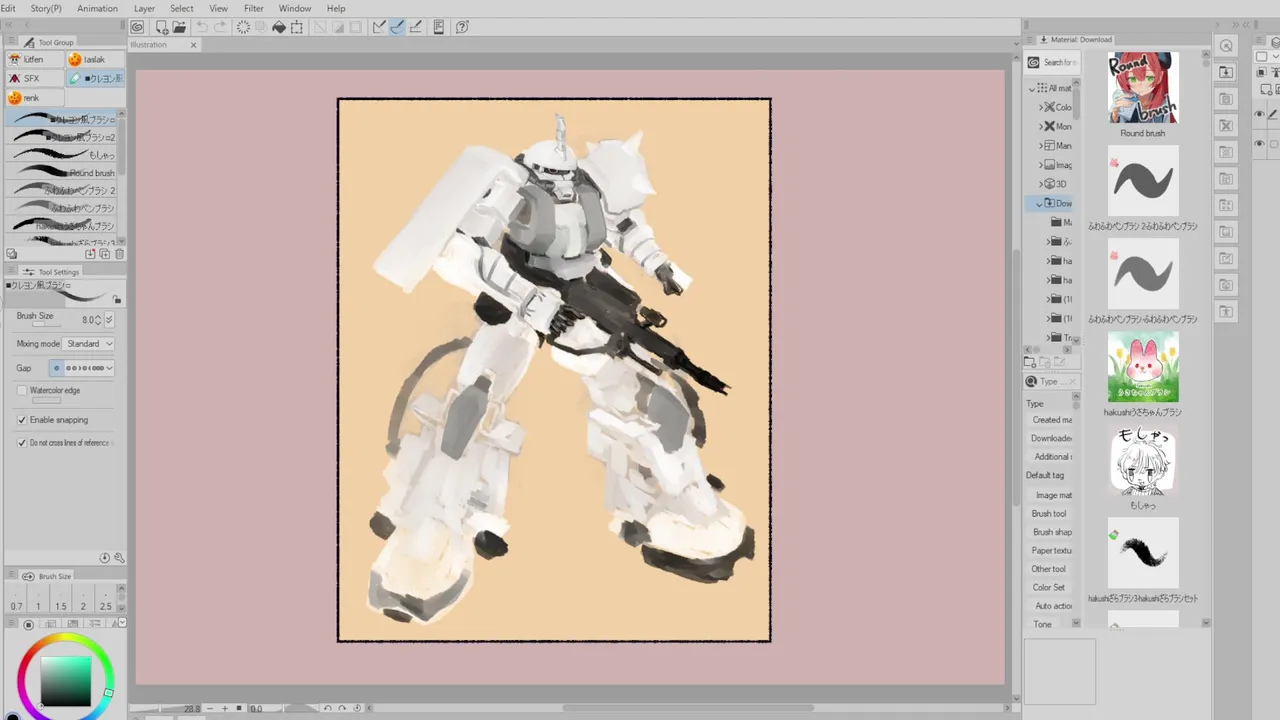
Task: Toggle Enable snapping checkbox
Action: 22,420
